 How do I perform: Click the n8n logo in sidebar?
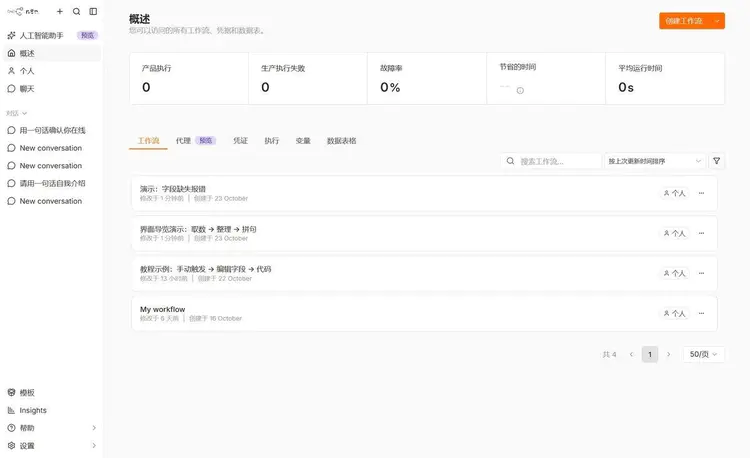pyautogui.click(x=22, y=11)
